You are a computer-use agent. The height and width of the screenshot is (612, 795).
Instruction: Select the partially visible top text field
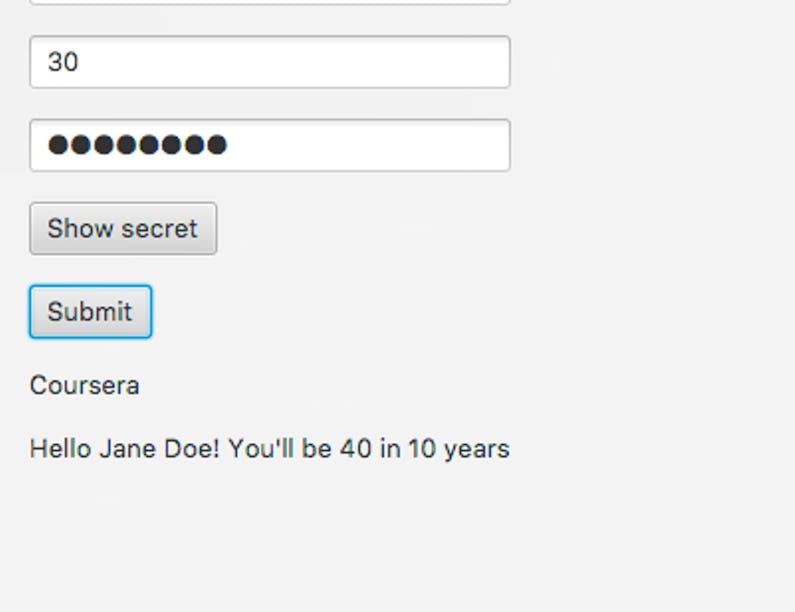(x=270, y=2)
